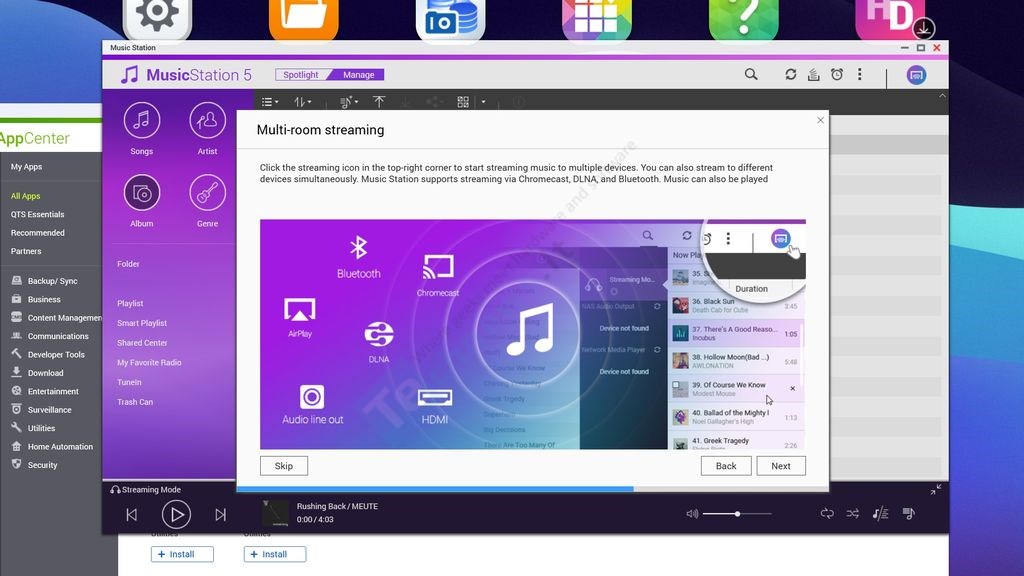1024x576 pixels.
Task: Open the three-dot more options menu
Action: (x=859, y=74)
